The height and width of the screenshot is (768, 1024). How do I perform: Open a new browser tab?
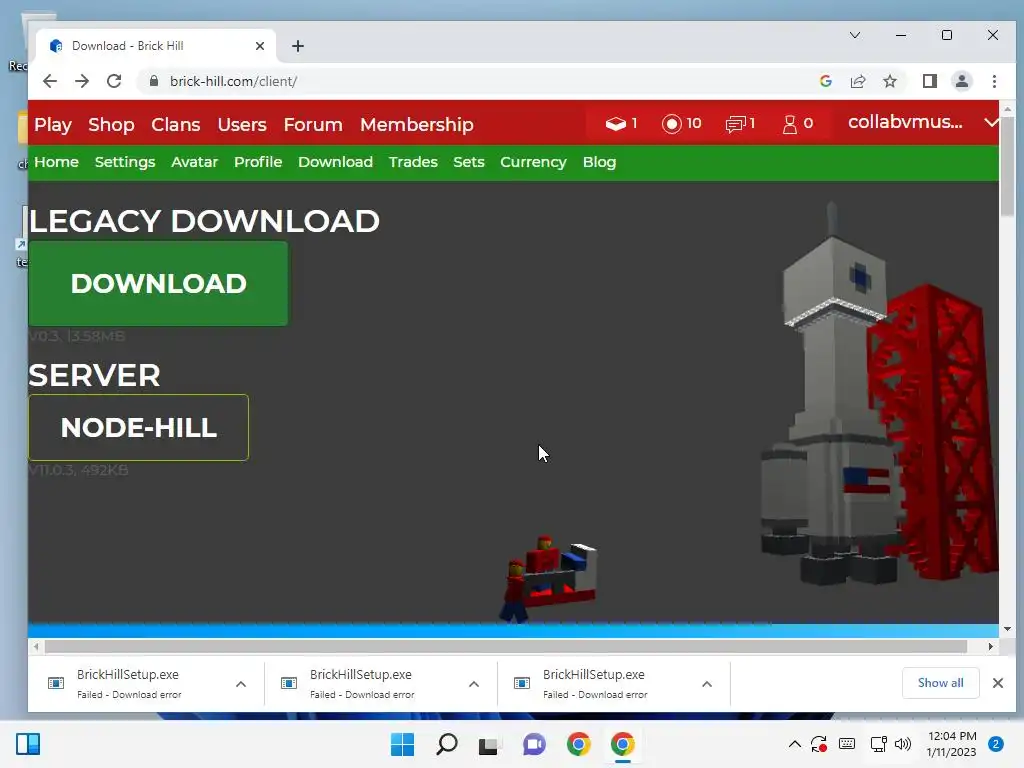point(298,46)
